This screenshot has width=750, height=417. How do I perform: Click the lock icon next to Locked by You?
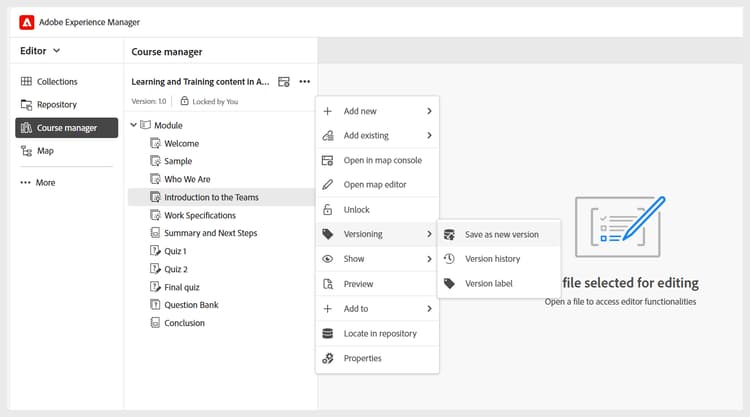click(x=184, y=101)
